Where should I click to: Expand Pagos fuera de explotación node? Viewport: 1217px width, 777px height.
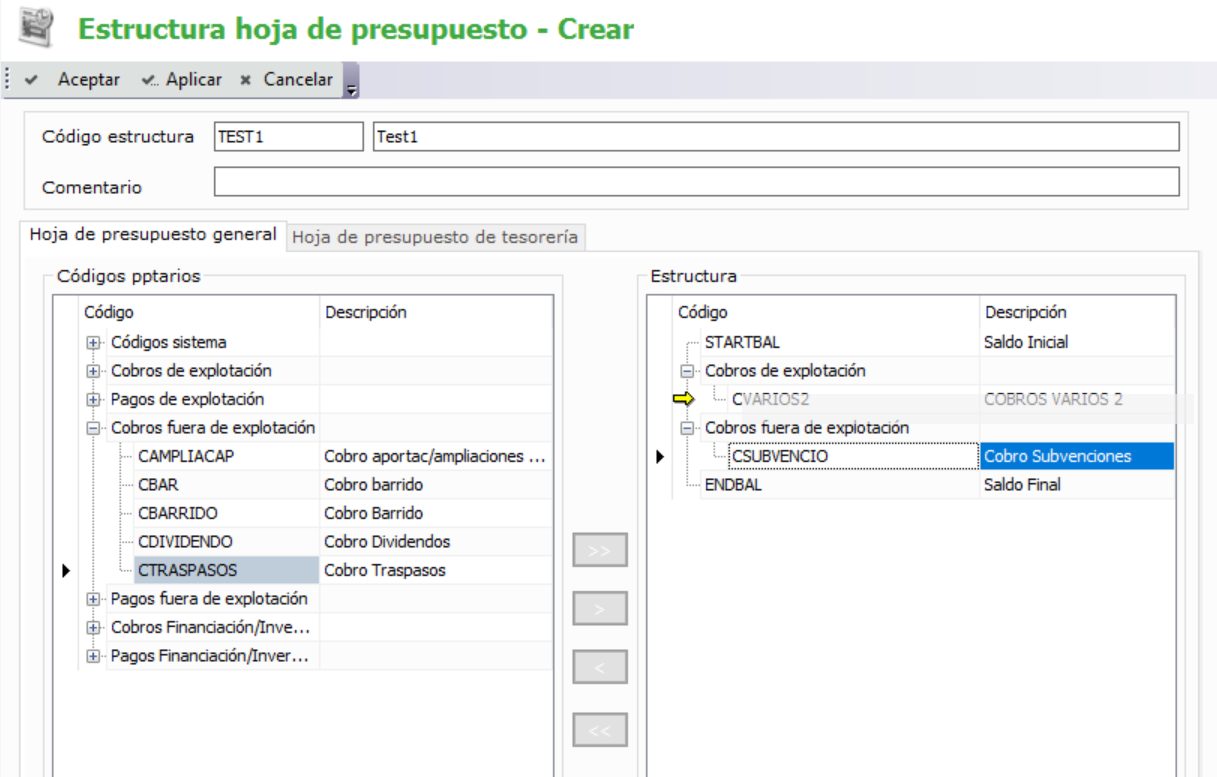click(x=95, y=599)
